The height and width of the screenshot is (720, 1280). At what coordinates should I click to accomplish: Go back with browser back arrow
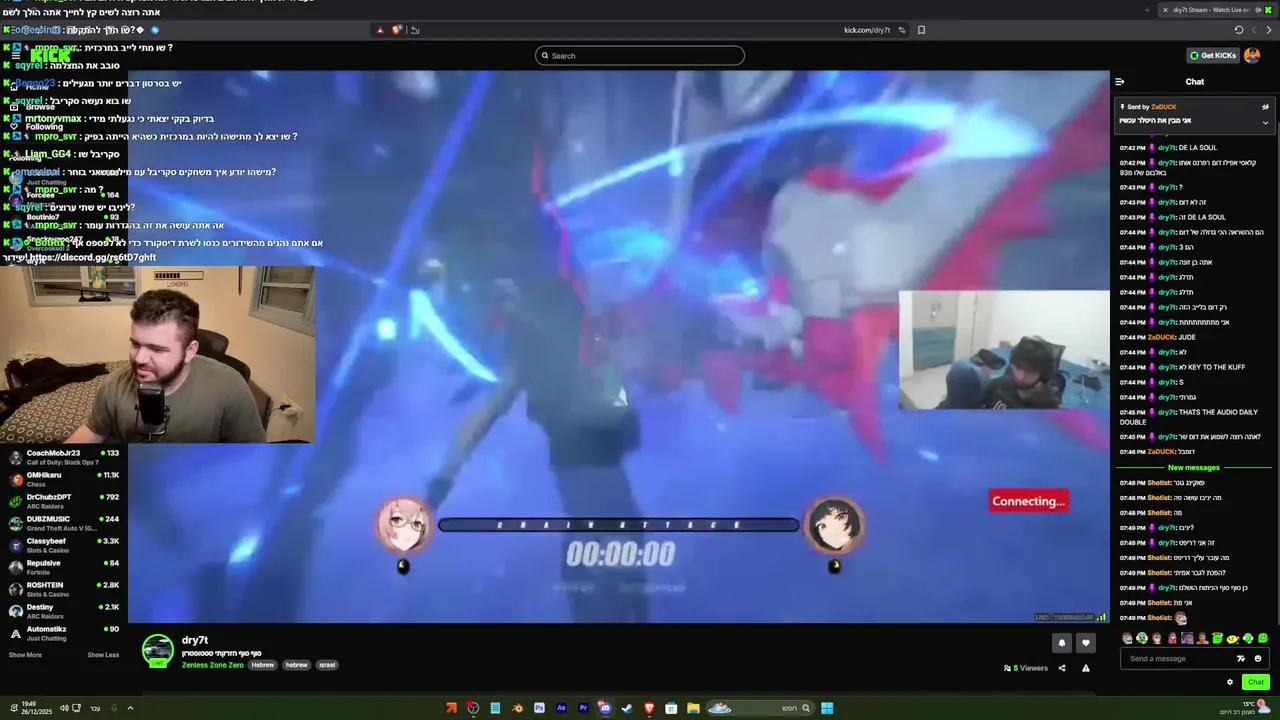(1269, 30)
